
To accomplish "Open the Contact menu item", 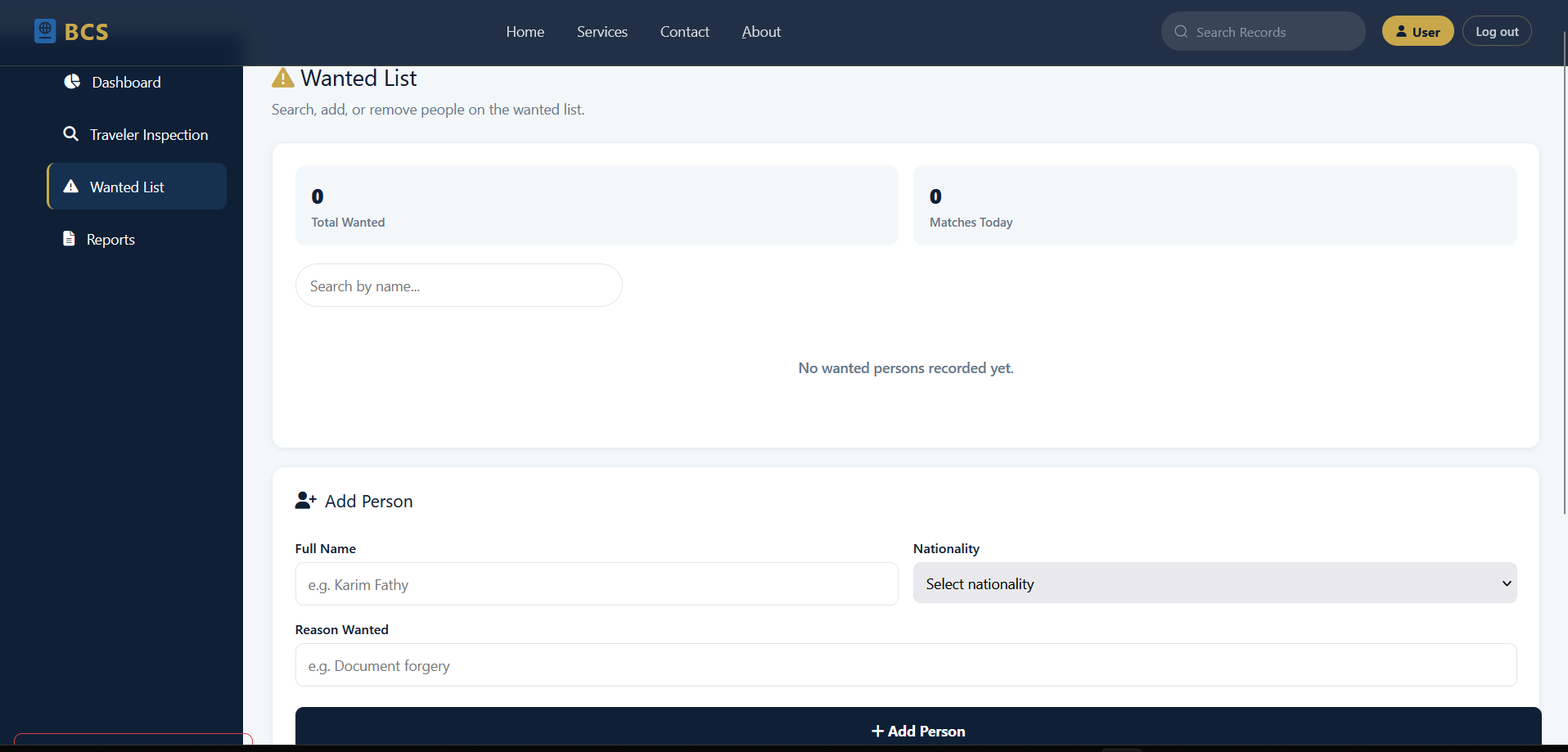I will click(x=684, y=31).
